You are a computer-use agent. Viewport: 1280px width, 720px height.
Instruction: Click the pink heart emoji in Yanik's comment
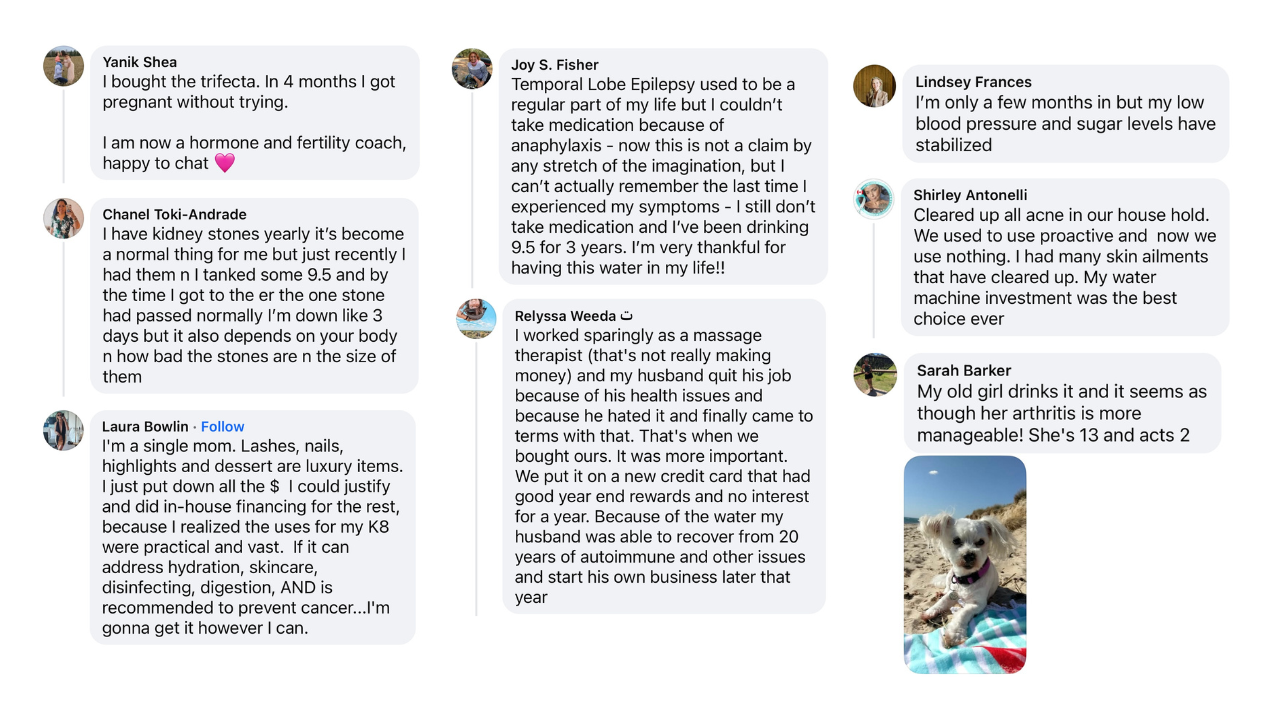224,163
